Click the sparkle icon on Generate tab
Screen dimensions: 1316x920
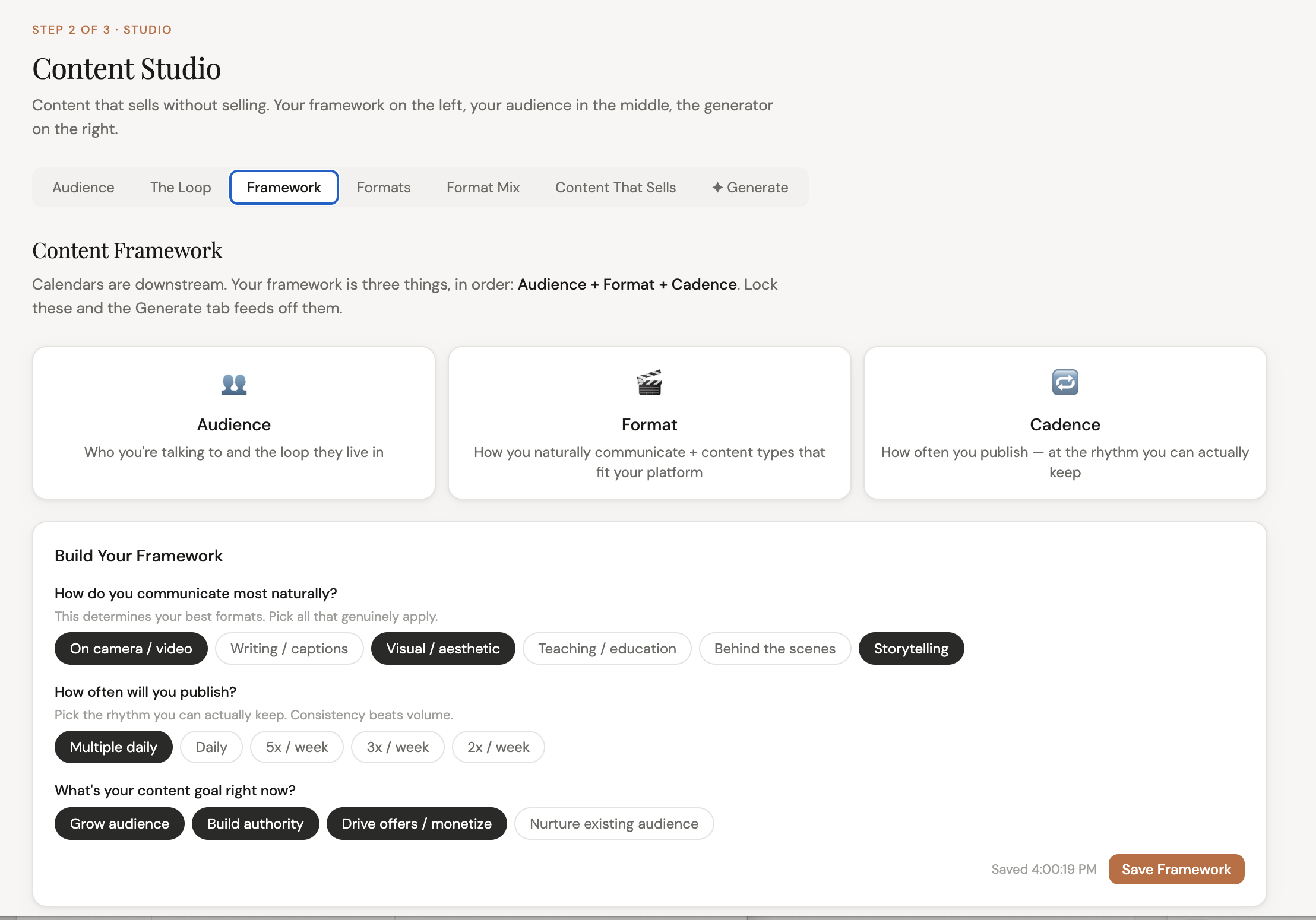pyautogui.click(x=717, y=188)
